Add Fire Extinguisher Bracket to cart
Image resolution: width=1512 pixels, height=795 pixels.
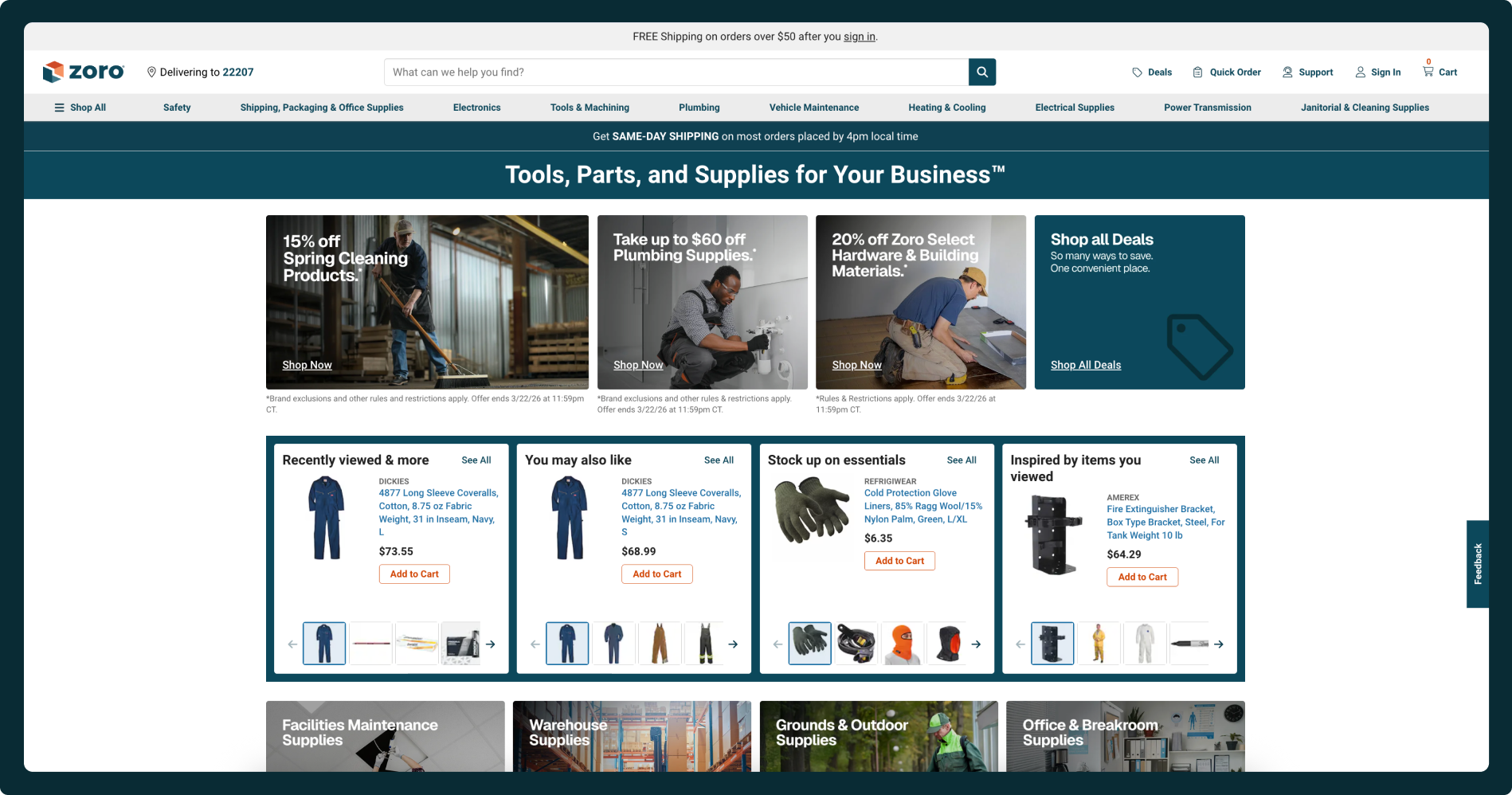pyautogui.click(x=1142, y=578)
